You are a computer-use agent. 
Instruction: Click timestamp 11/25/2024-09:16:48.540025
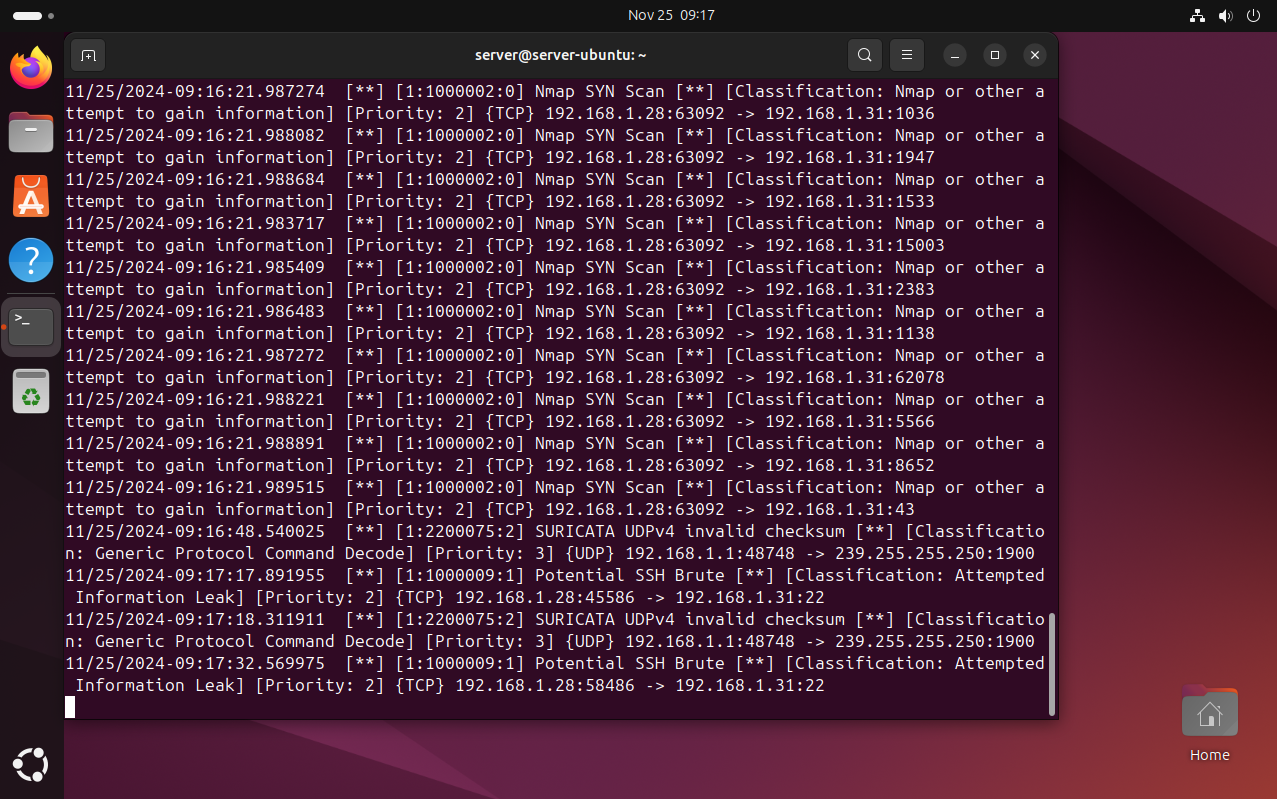(195, 531)
